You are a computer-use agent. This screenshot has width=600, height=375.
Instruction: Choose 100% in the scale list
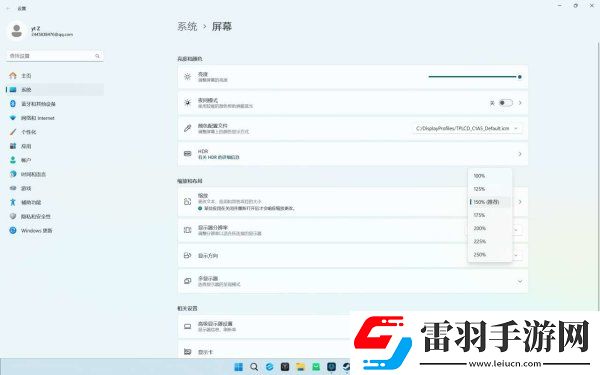tap(490, 176)
